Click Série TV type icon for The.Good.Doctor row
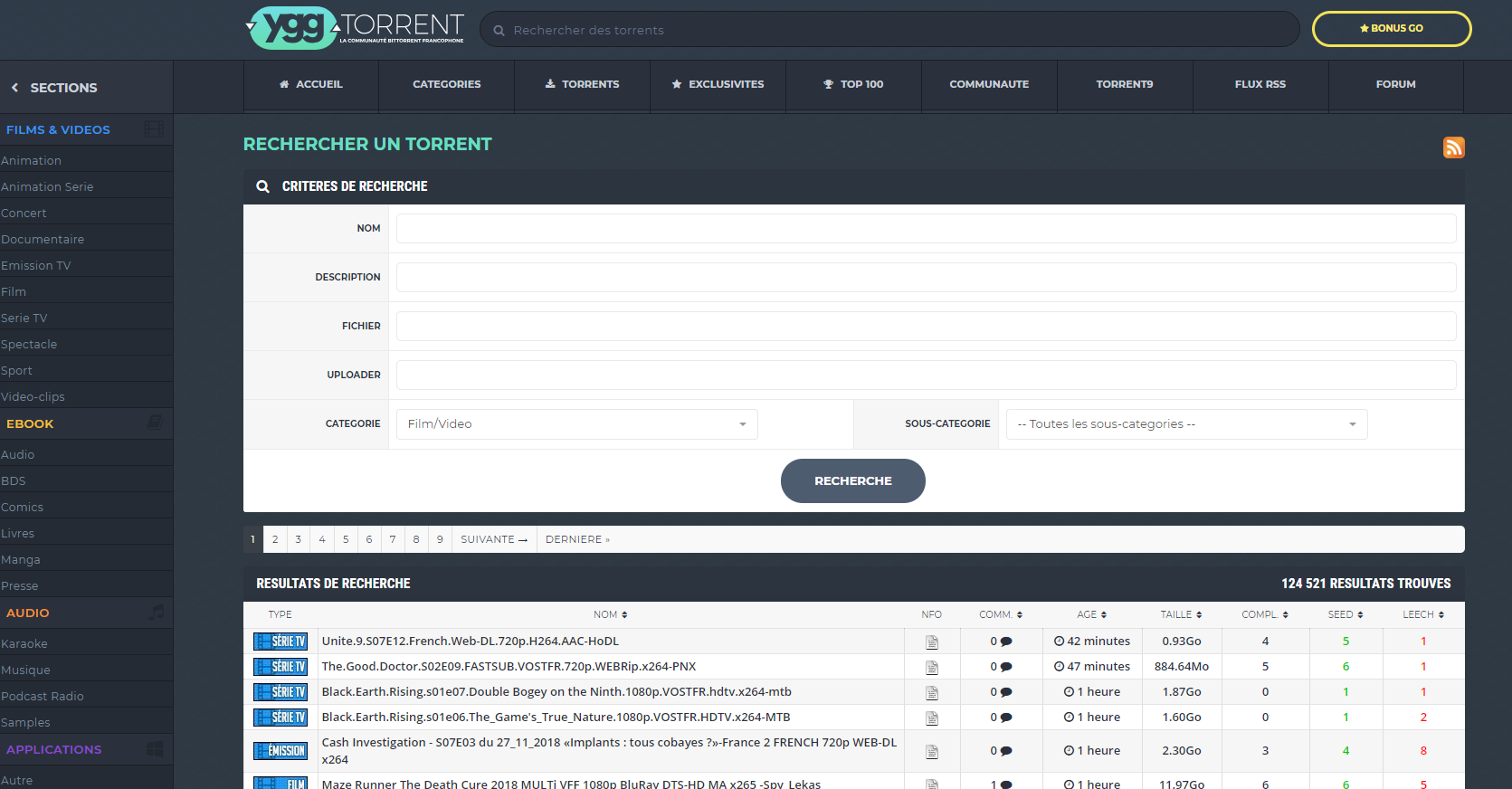Viewport: 1512px width, 789px height. click(x=281, y=667)
